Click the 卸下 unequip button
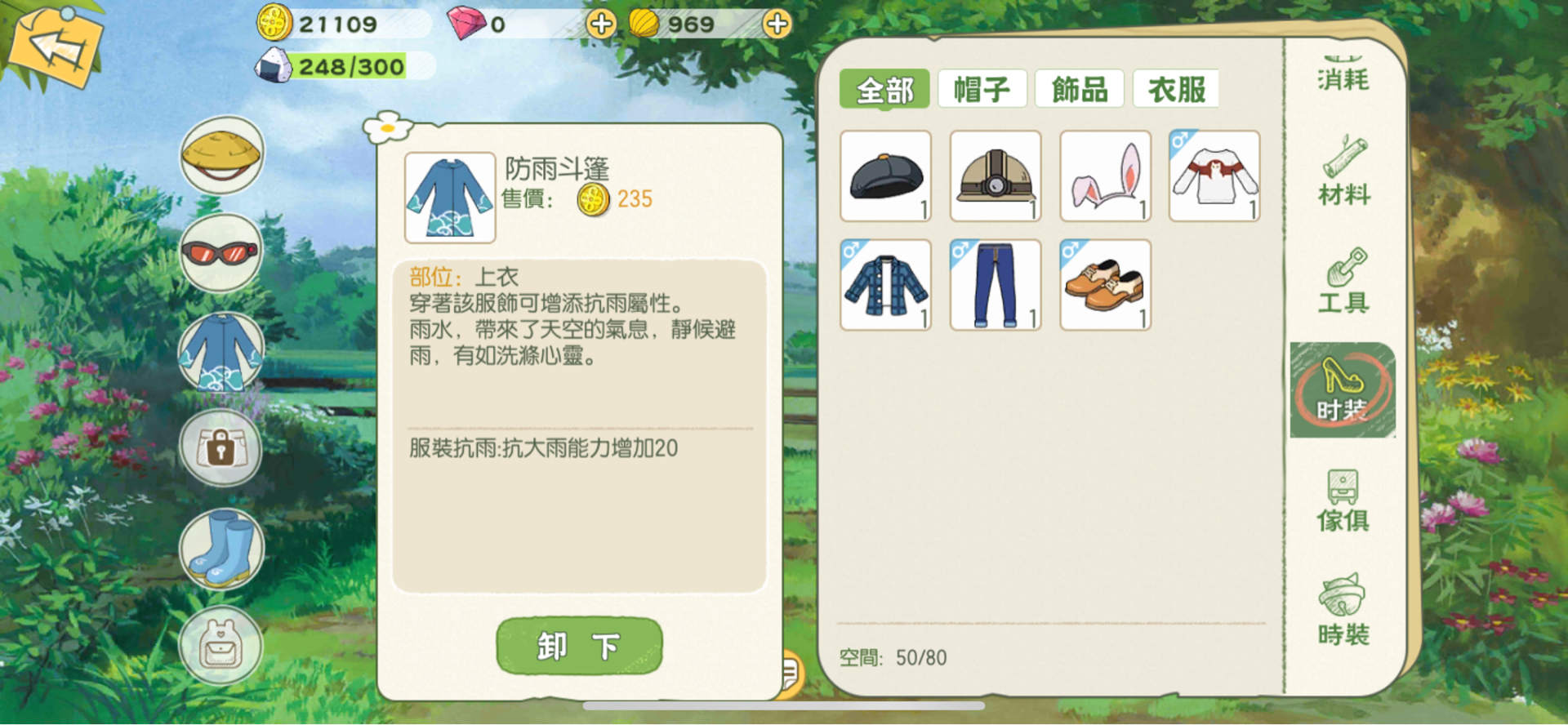The image size is (1568, 725). (x=579, y=646)
